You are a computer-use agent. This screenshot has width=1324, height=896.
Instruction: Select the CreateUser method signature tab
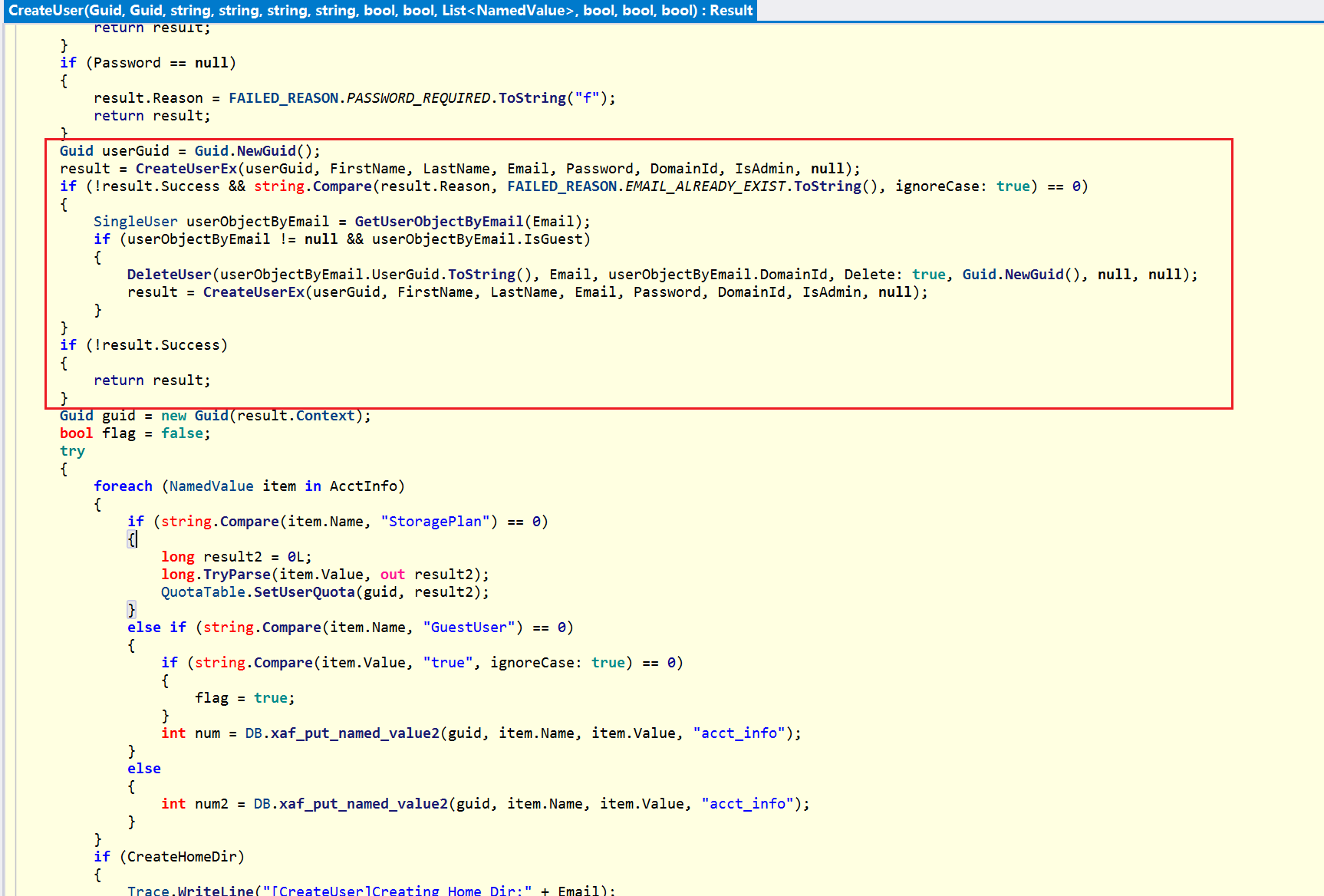pyautogui.click(x=380, y=11)
